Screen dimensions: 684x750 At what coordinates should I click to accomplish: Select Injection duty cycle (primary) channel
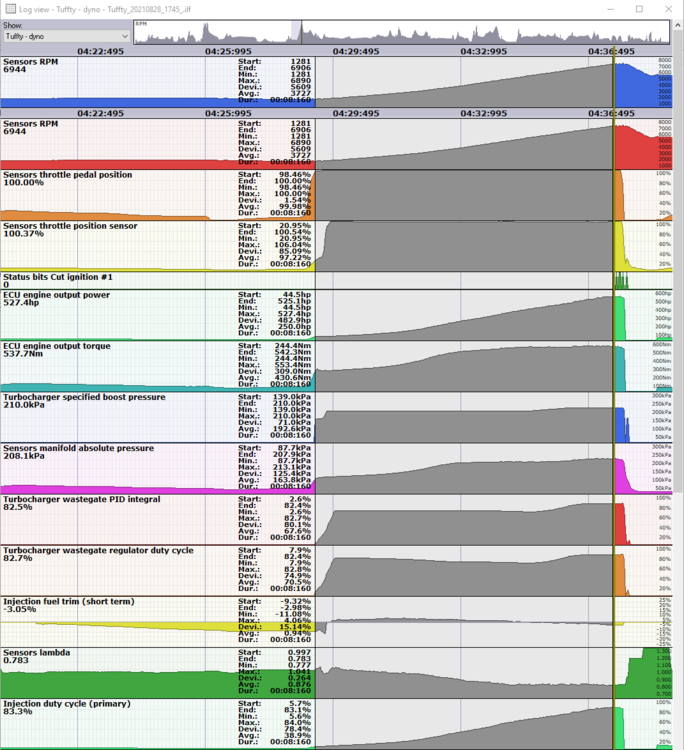point(67,704)
